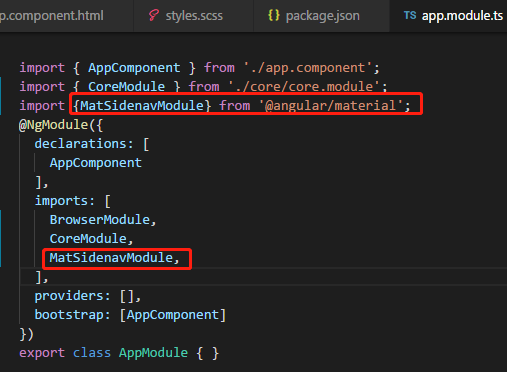Click the imports property key
This screenshot has height=372, width=507.
(61, 201)
